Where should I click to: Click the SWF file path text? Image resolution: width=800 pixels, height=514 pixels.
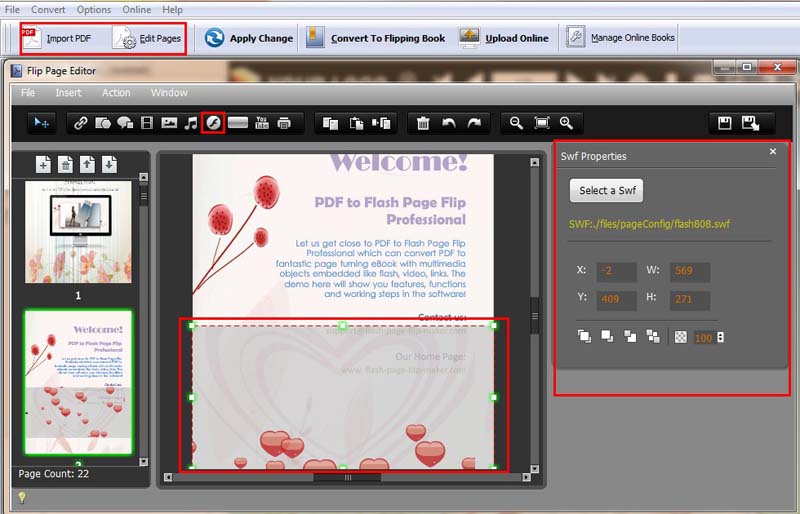tap(649, 224)
